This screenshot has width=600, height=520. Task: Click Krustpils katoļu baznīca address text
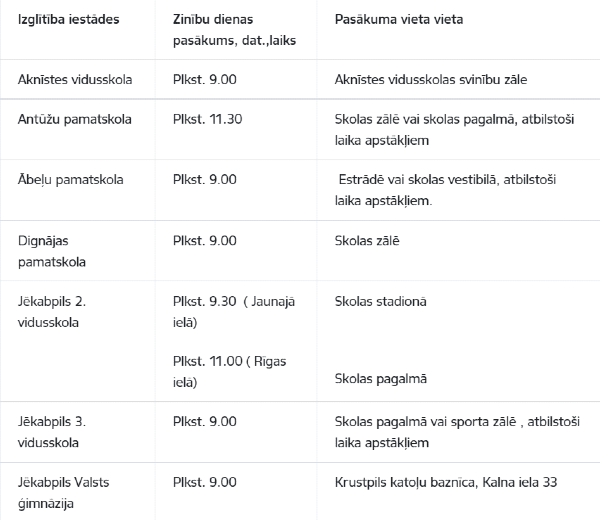[x=446, y=483]
